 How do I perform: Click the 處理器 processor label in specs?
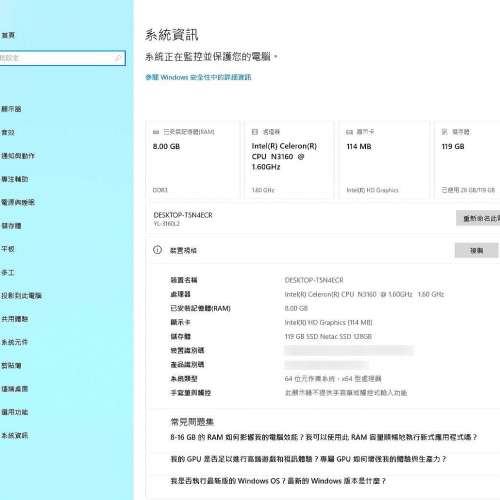pyautogui.click(x=180, y=294)
